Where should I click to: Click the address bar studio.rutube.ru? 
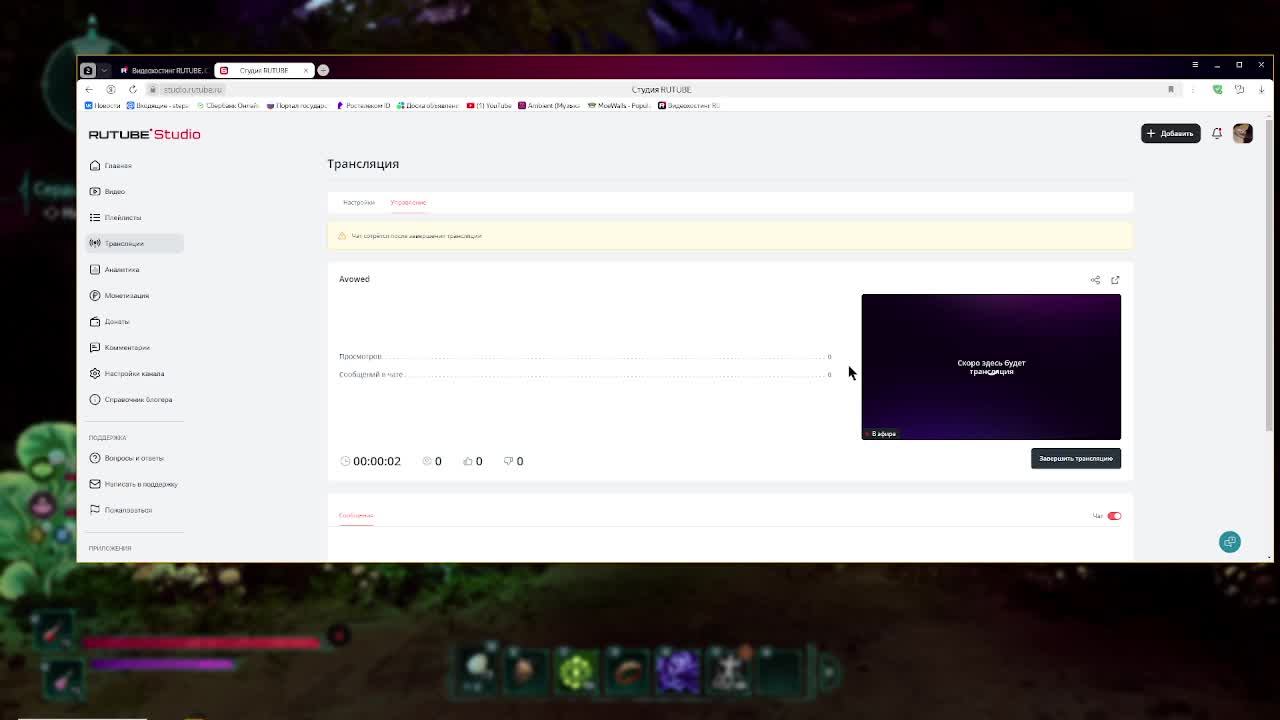(x=192, y=89)
